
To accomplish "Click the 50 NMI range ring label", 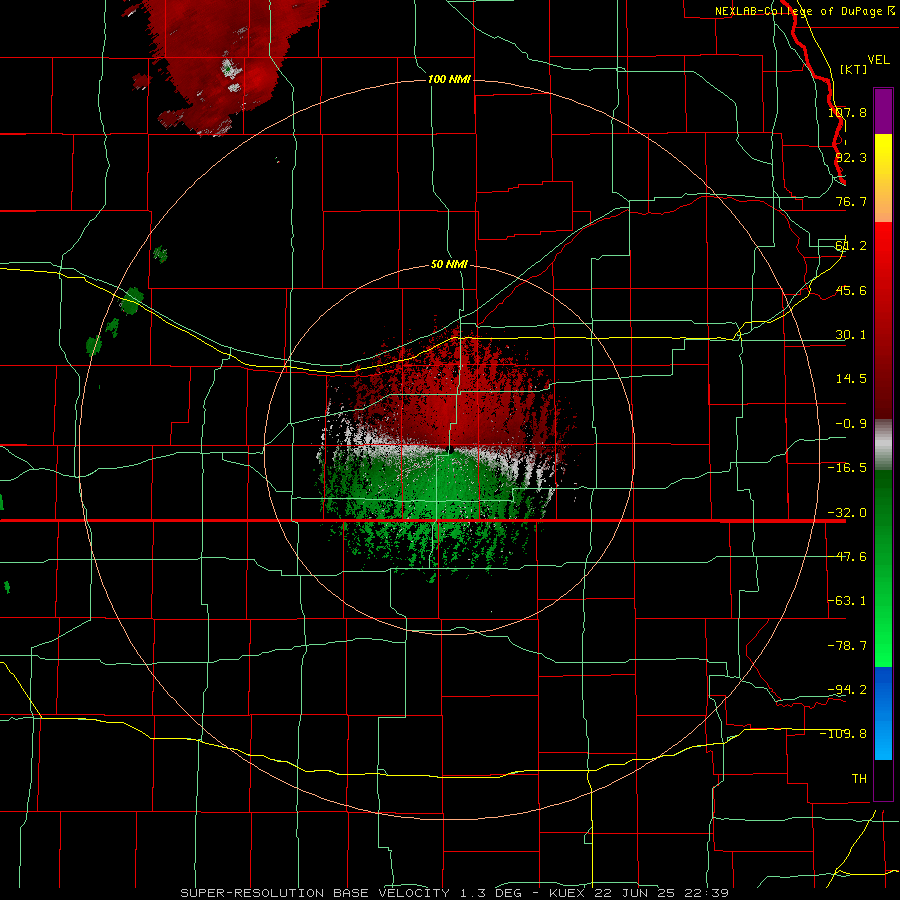I will tap(449, 265).
